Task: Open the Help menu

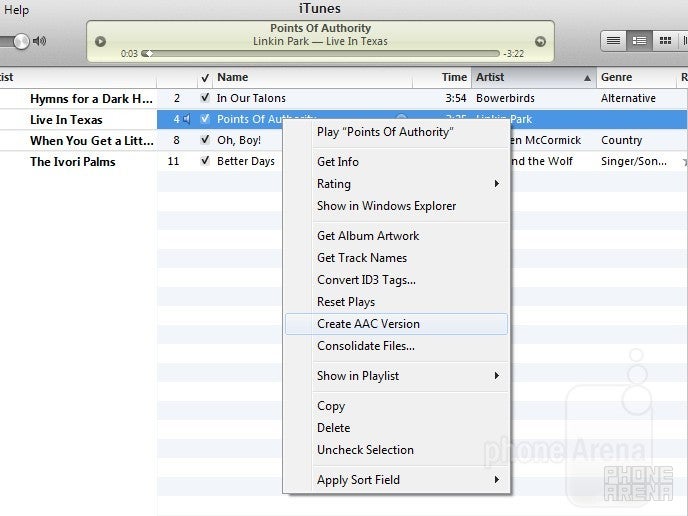Action: pyautogui.click(x=16, y=9)
